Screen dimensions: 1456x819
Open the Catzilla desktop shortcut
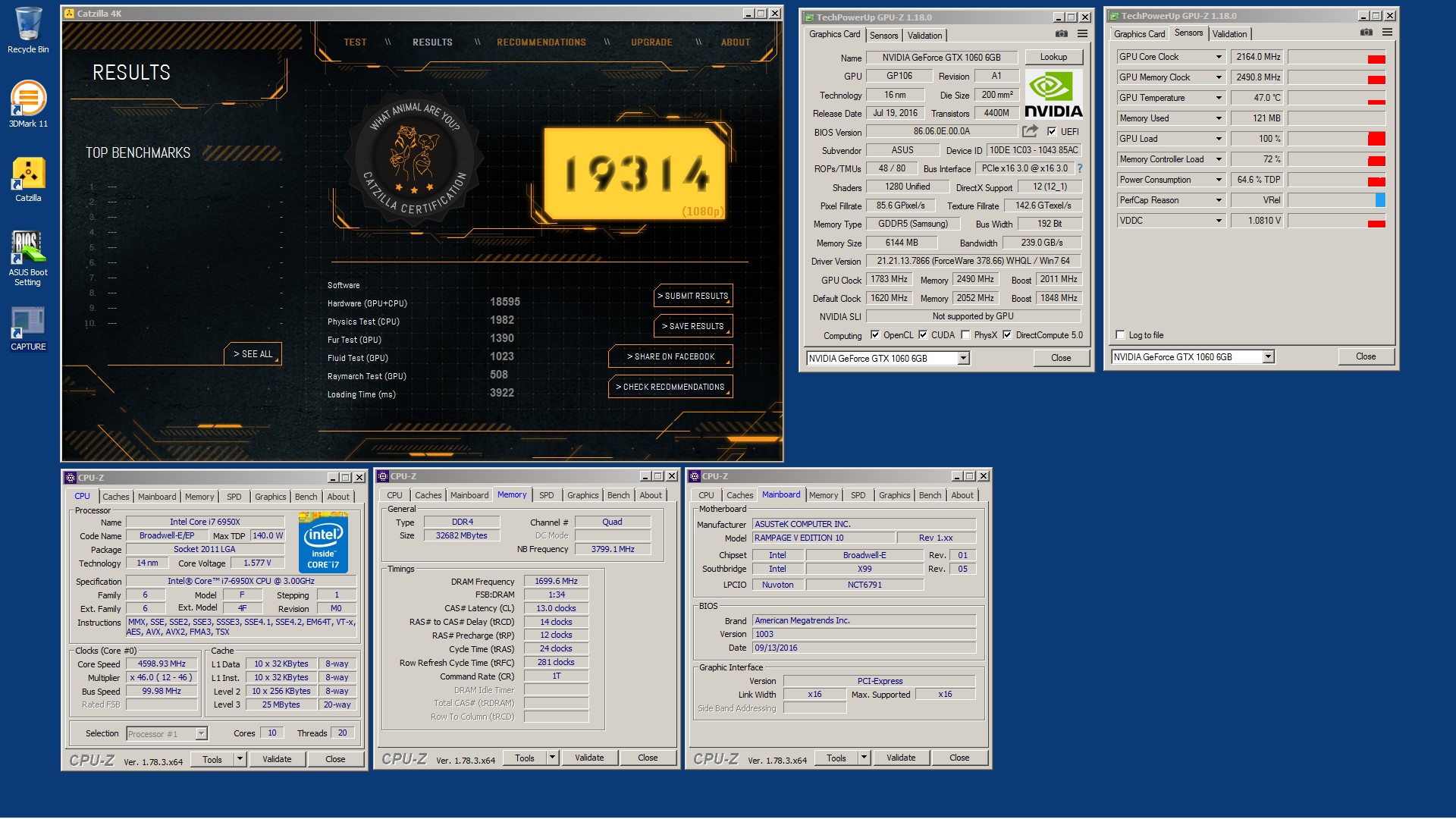pos(28,180)
